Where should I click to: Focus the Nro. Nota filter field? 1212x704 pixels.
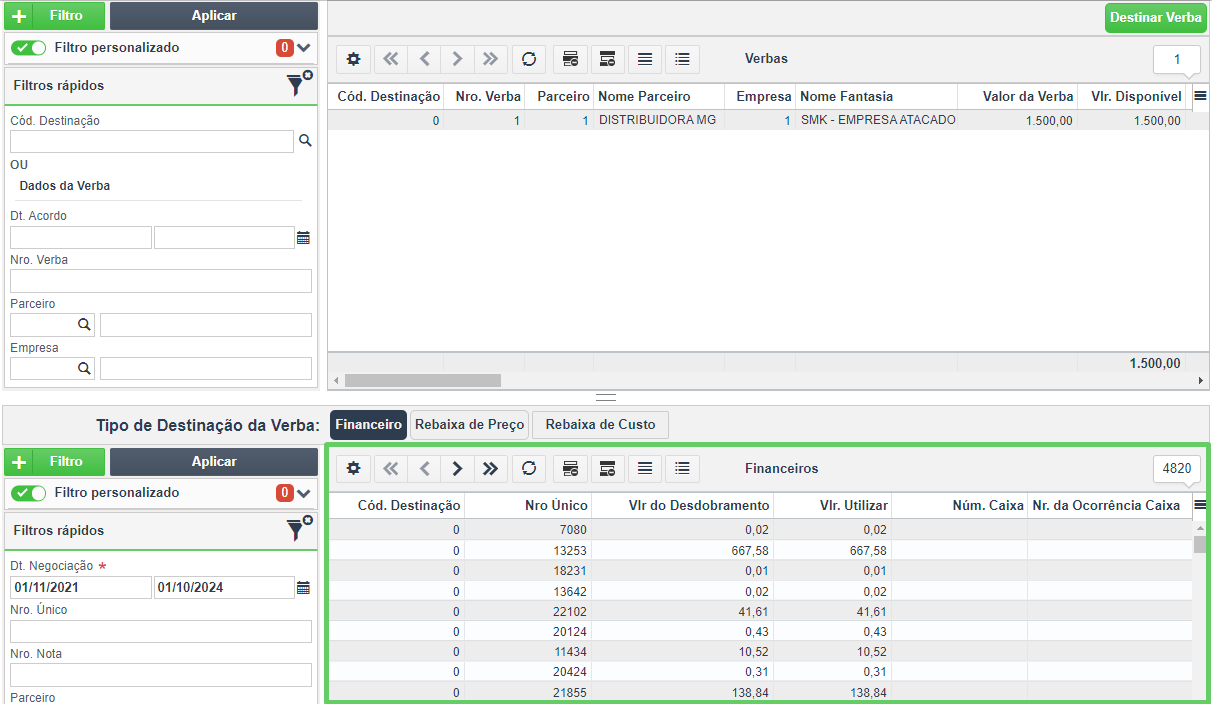[161, 675]
